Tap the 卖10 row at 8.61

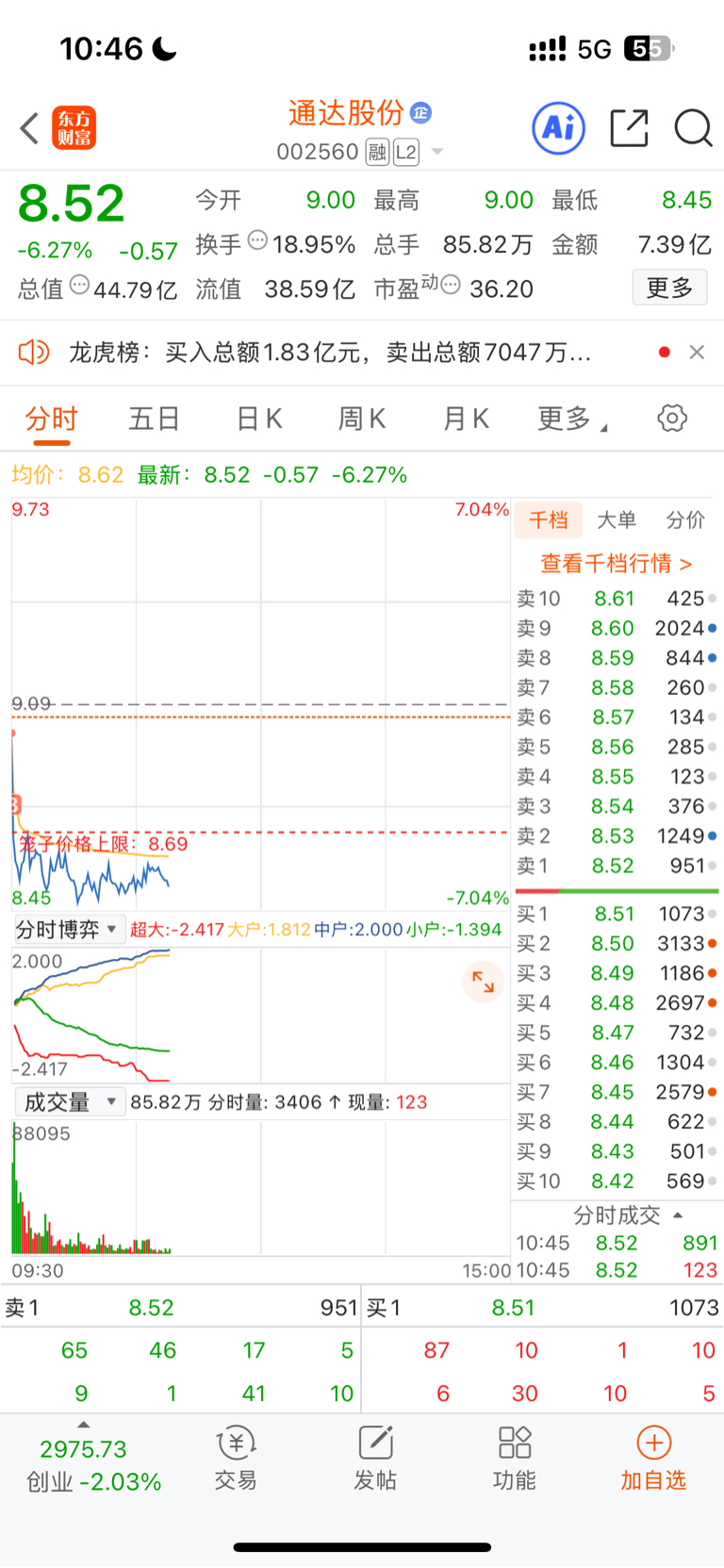click(x=617, y=599)
